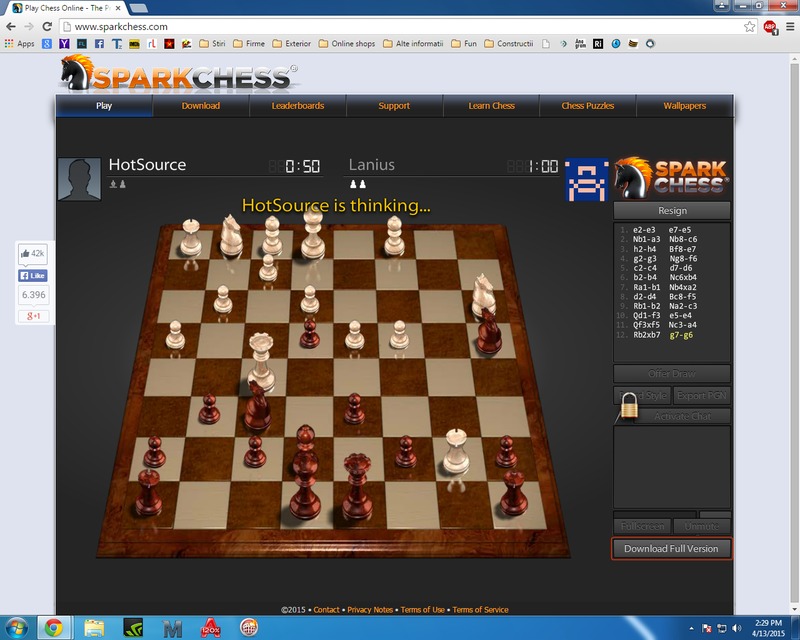Click the Activate Chat button
Screen dimensions: 800x640
(682, 416)
